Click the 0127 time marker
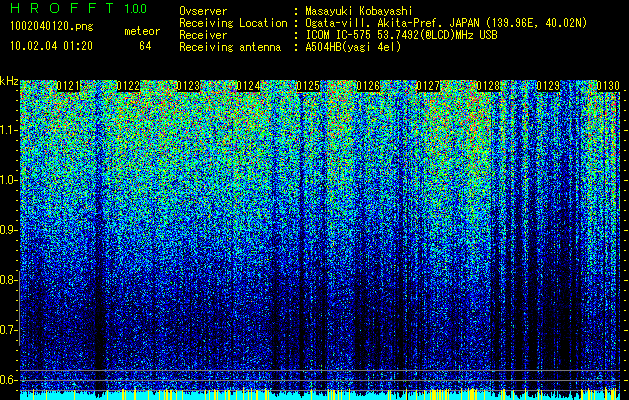The width and height of the screenshot is (629, 400). (428, 86)
